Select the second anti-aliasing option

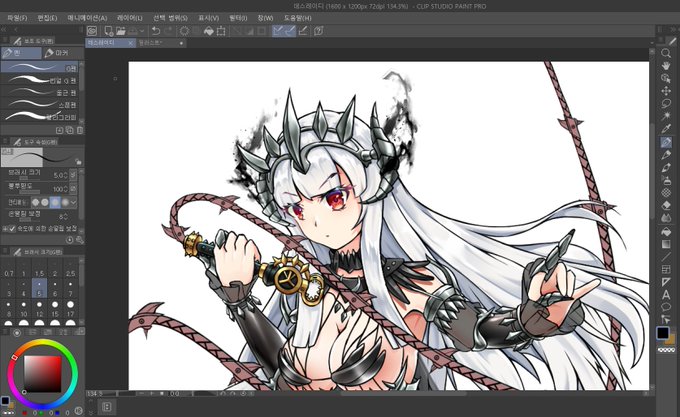click(45, 202)
